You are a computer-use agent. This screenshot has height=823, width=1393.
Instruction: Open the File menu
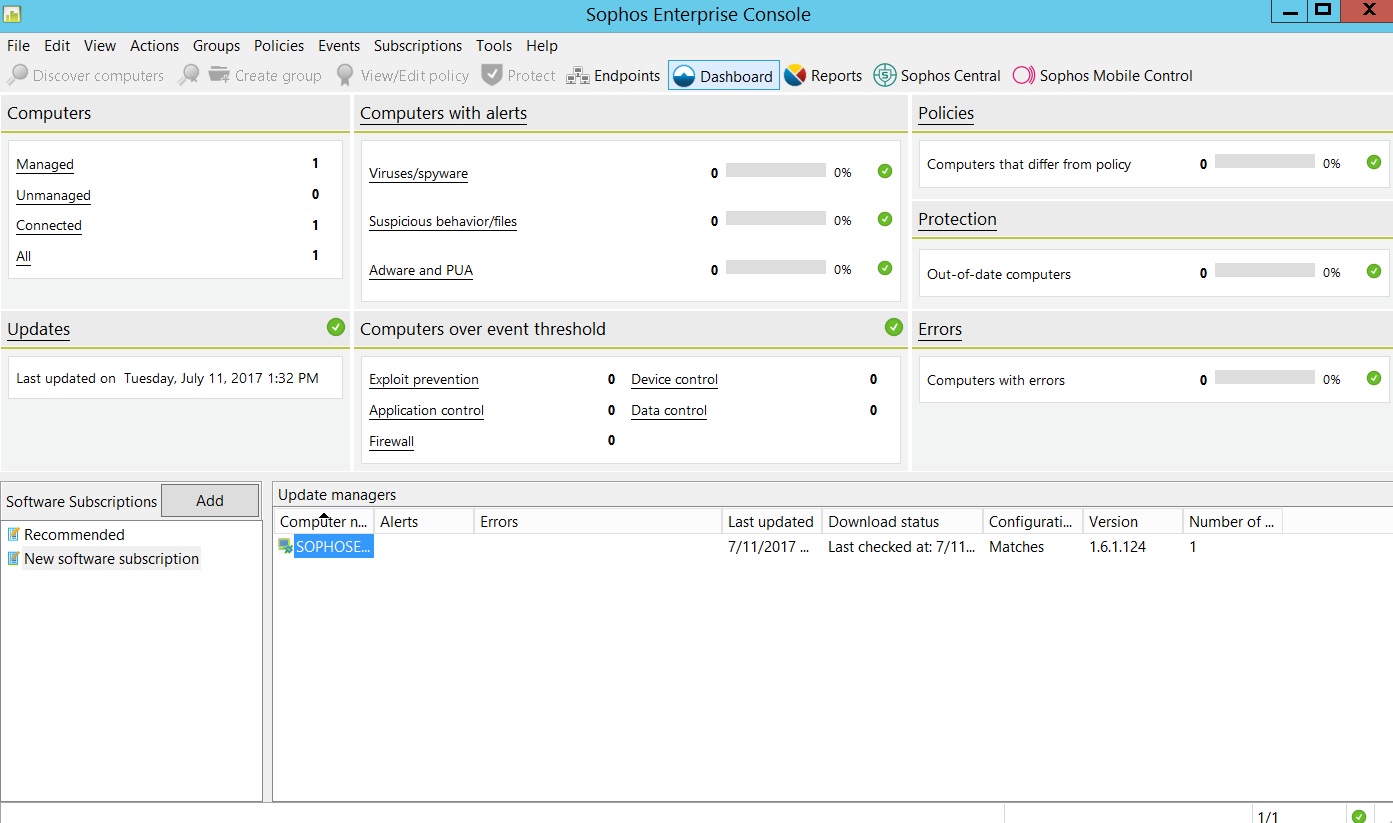tap(18, 46)
